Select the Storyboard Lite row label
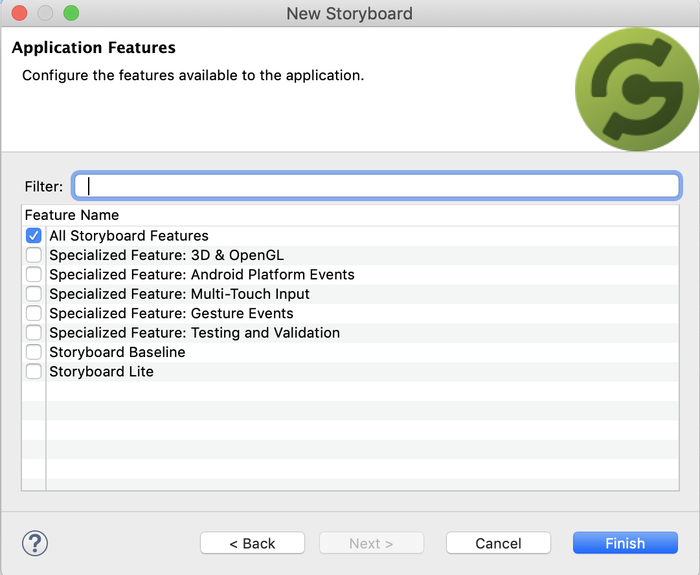This screenshot has width=700, height=575. click(x=101, y=371)
